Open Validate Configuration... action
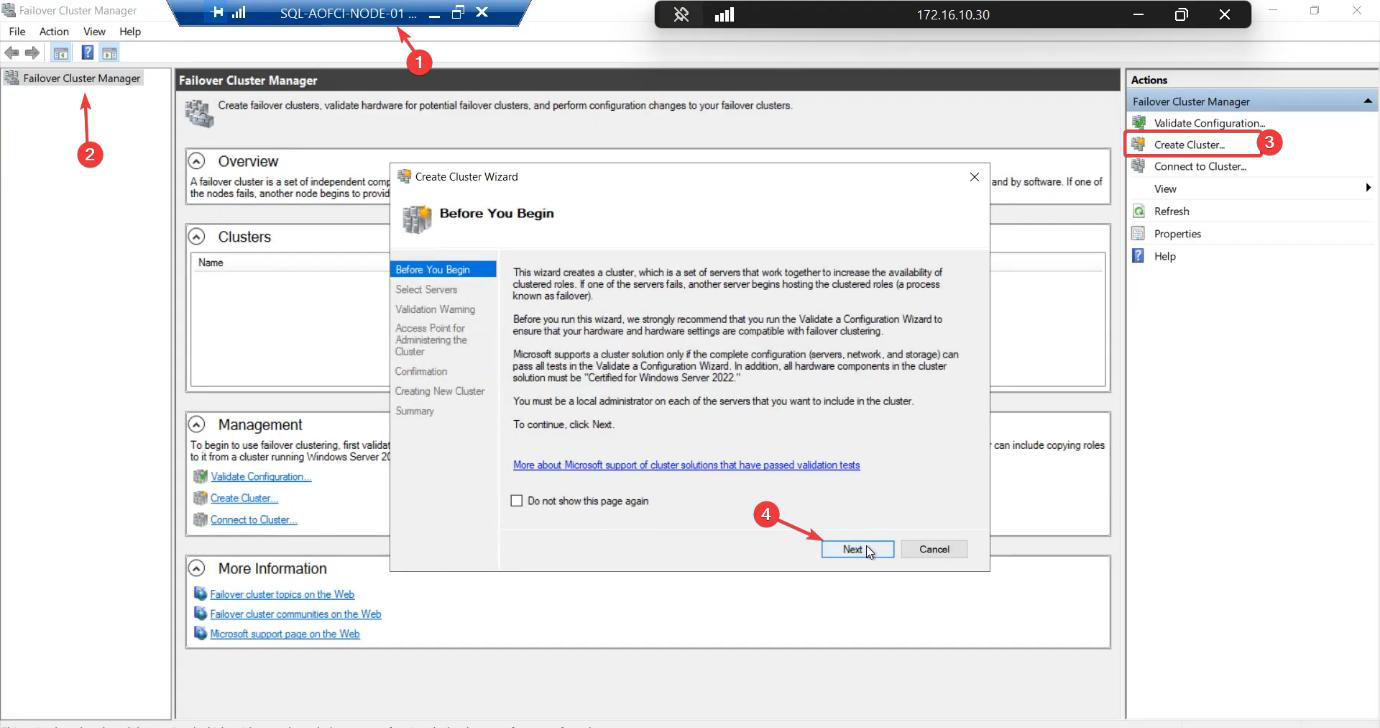 tap(1209, 123)
